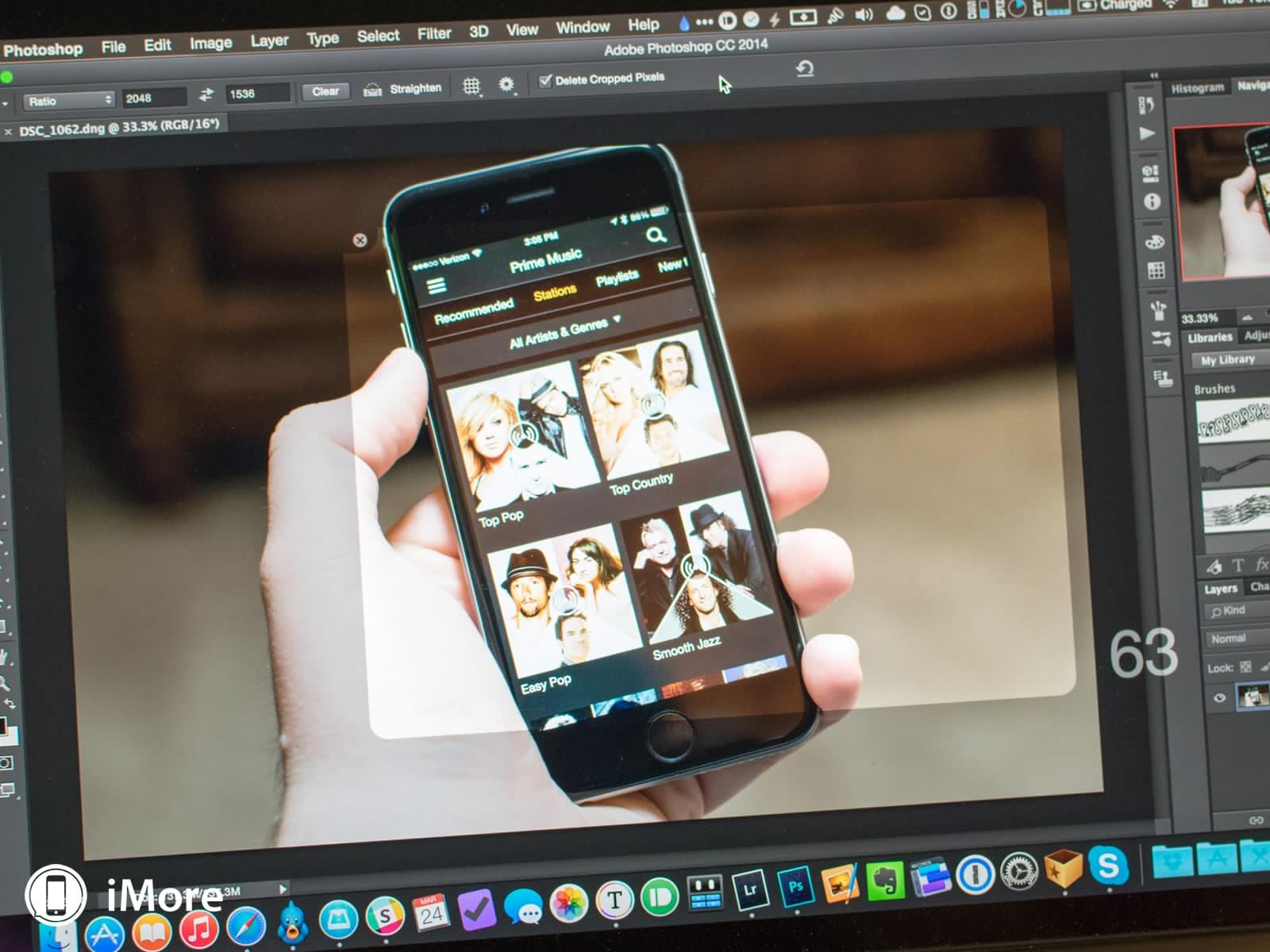Image resolution: width=1270 pixels, height=952 pixels.
Task: Open the 3D properties panel icon
Action: pyautogui.click(x=1149, y=173)
